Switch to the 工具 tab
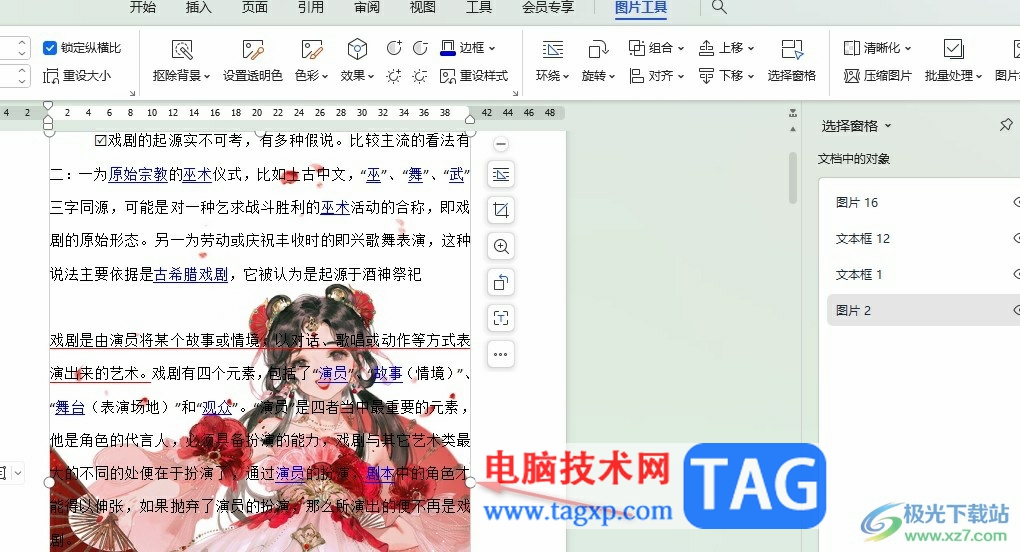 point(479,7)
